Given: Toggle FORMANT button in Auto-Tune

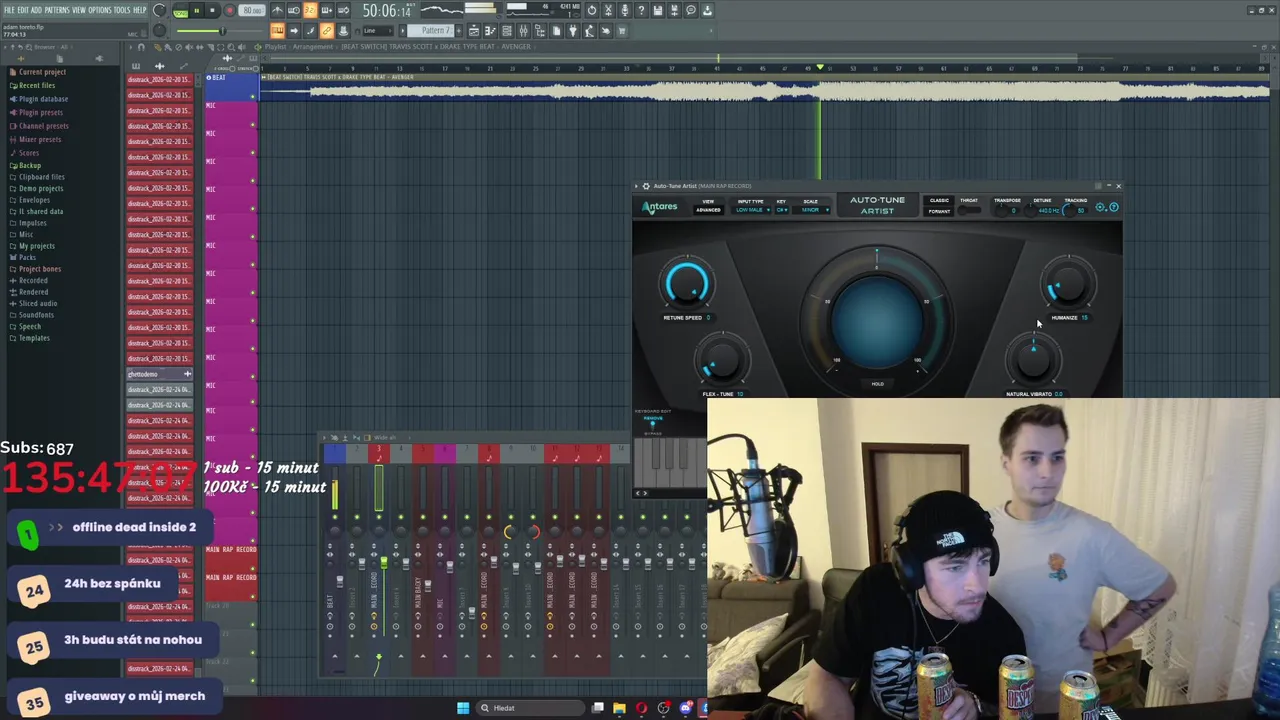Looking at the screenshot, I should click(940, 211).
